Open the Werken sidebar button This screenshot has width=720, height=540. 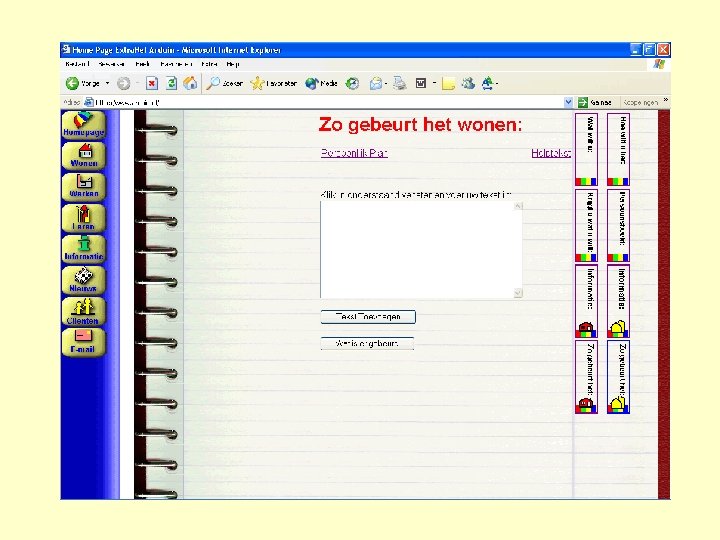pyautogui.click(x=84, y=187)
